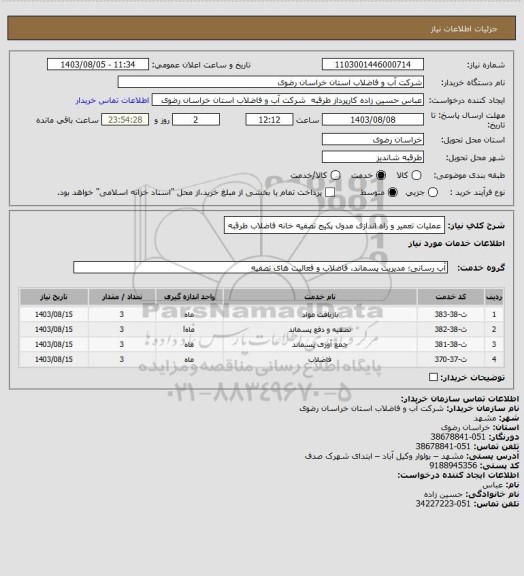This screenshot has height=576, width=524.
Task: Click the بازیافت مواد service name
Action: point(320,315)
